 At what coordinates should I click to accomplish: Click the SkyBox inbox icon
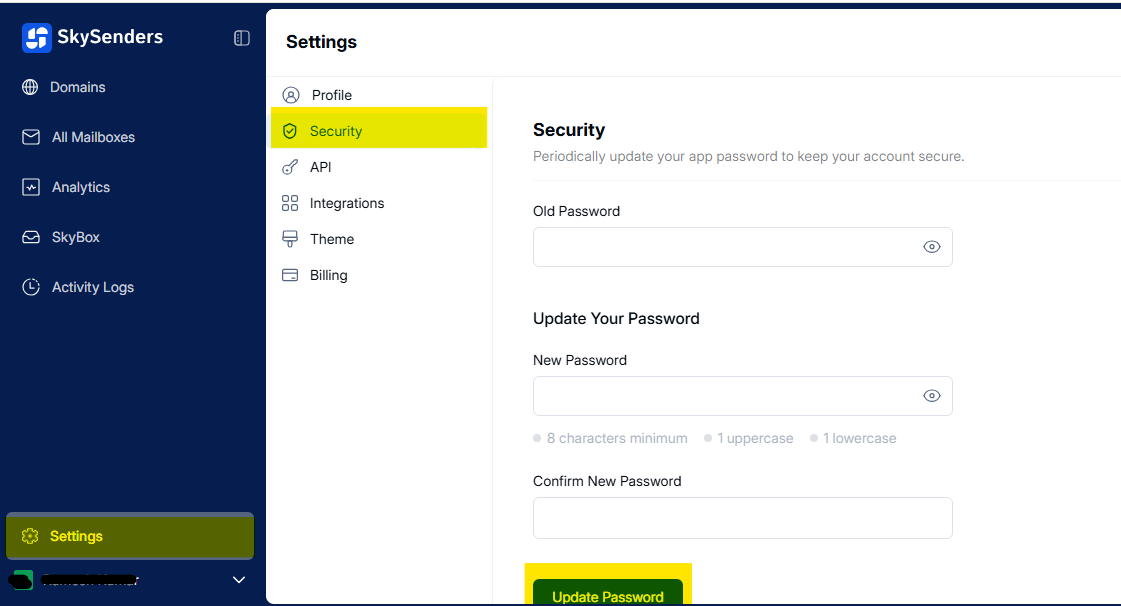[31, 237]
